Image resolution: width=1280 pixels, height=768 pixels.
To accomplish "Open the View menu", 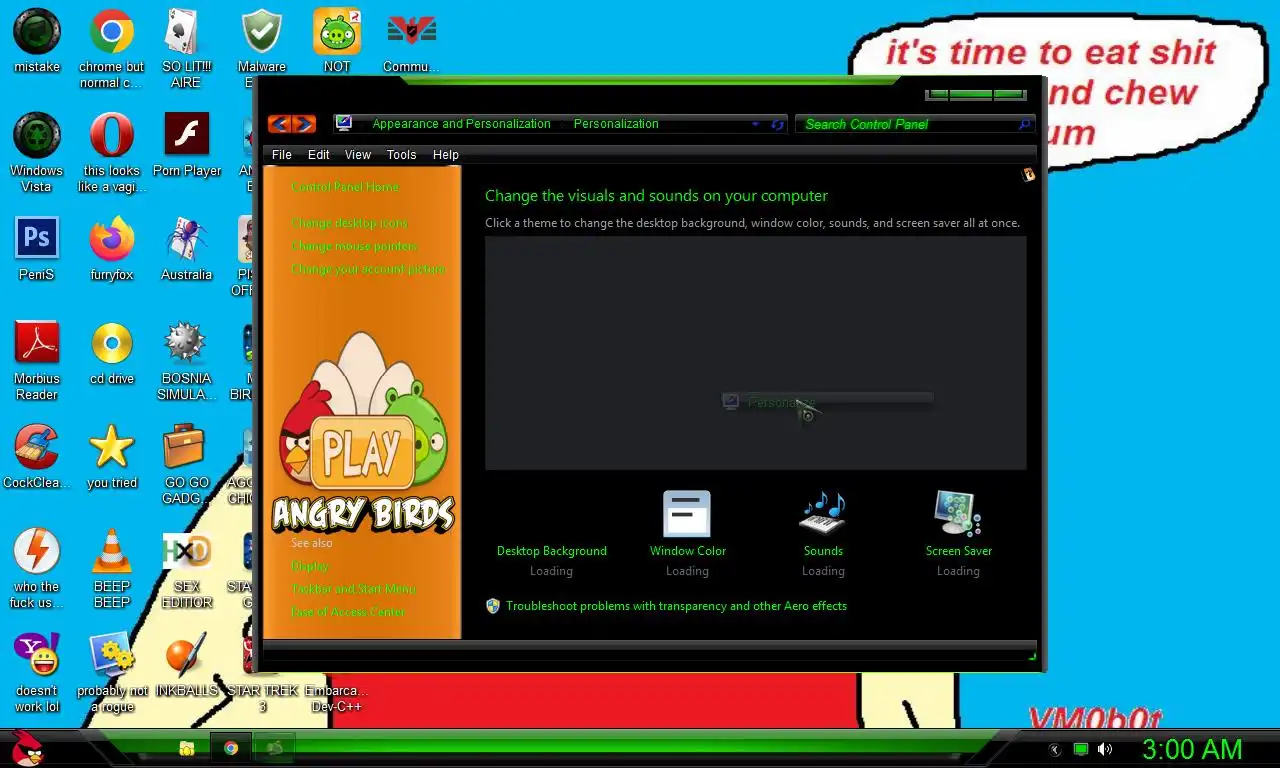I will coord(358,155).
